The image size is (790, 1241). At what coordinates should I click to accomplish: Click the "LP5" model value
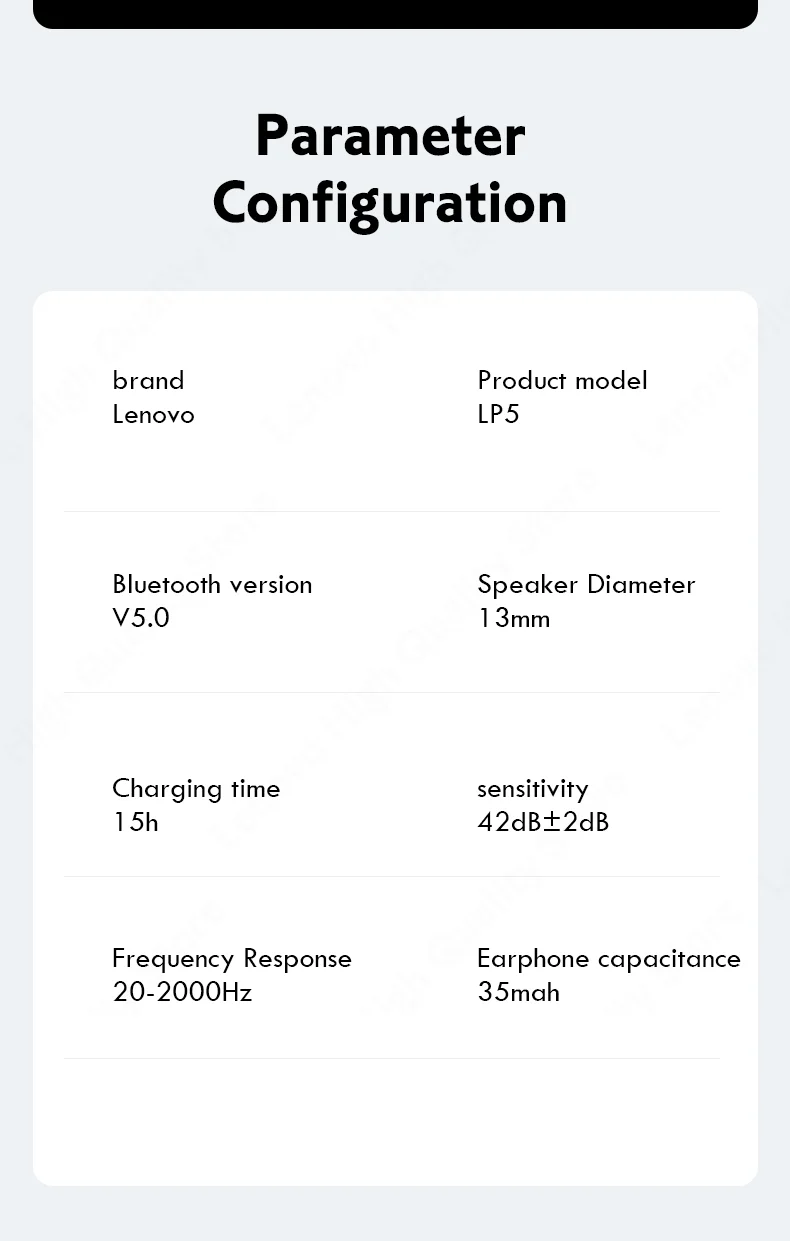498,415
